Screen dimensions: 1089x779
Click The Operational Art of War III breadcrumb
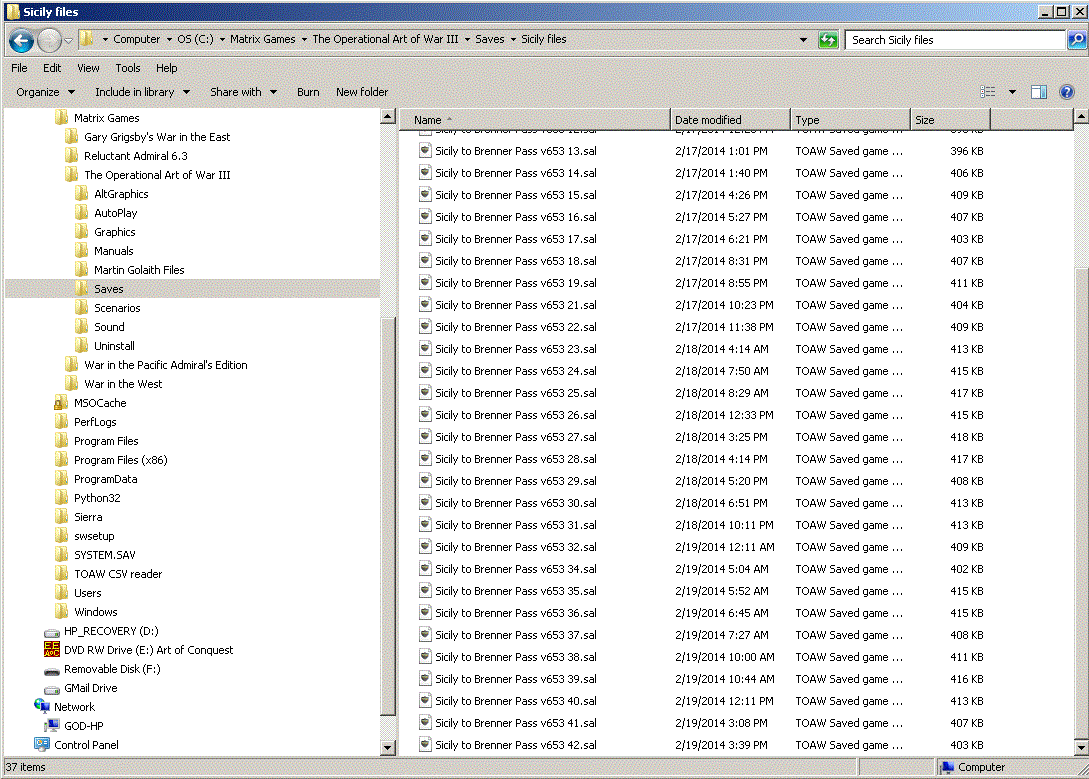[385, 40]
